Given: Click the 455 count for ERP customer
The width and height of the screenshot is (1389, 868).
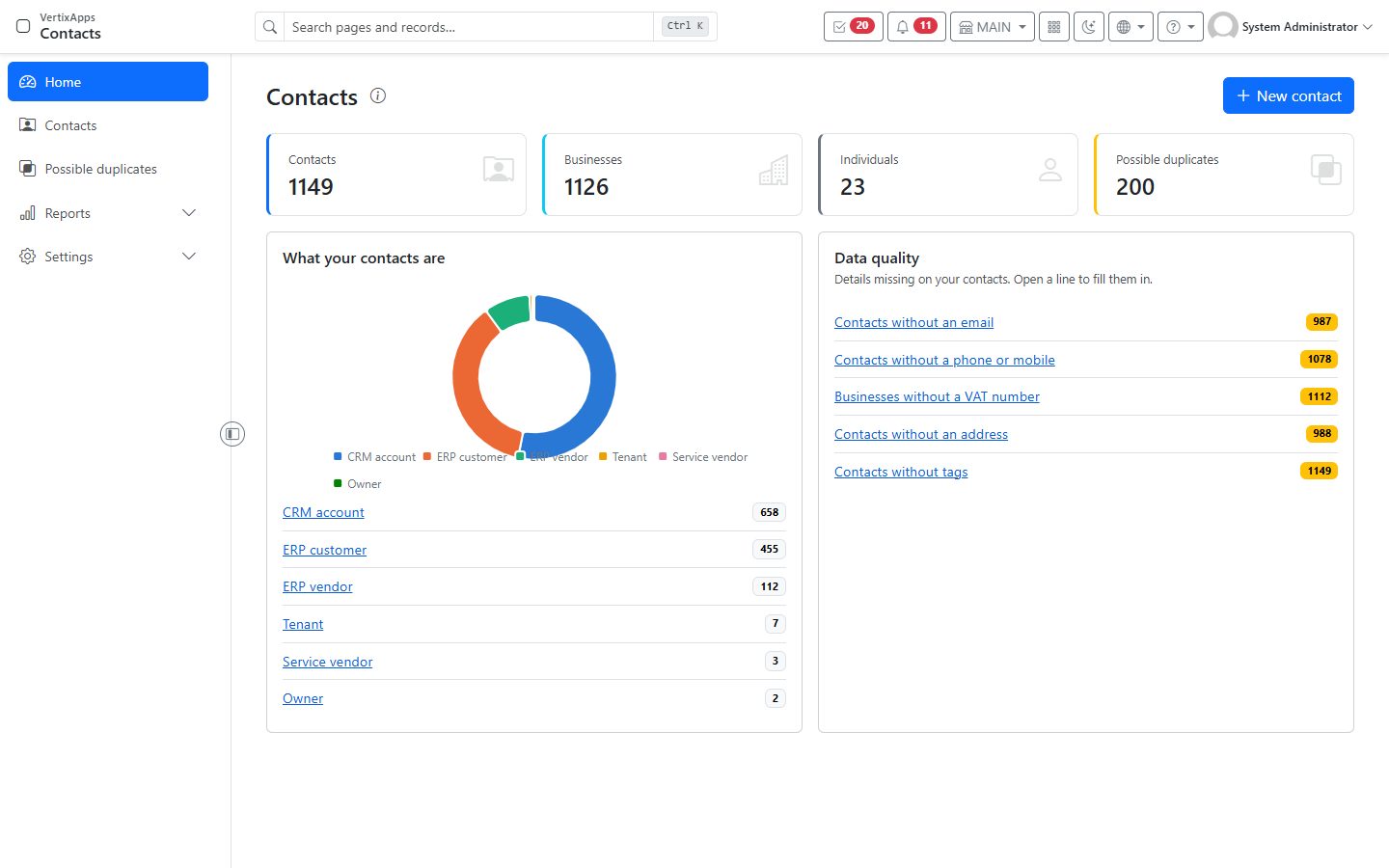Looking at the screenshot, I should pyautogui.click(x=769, y=549).
